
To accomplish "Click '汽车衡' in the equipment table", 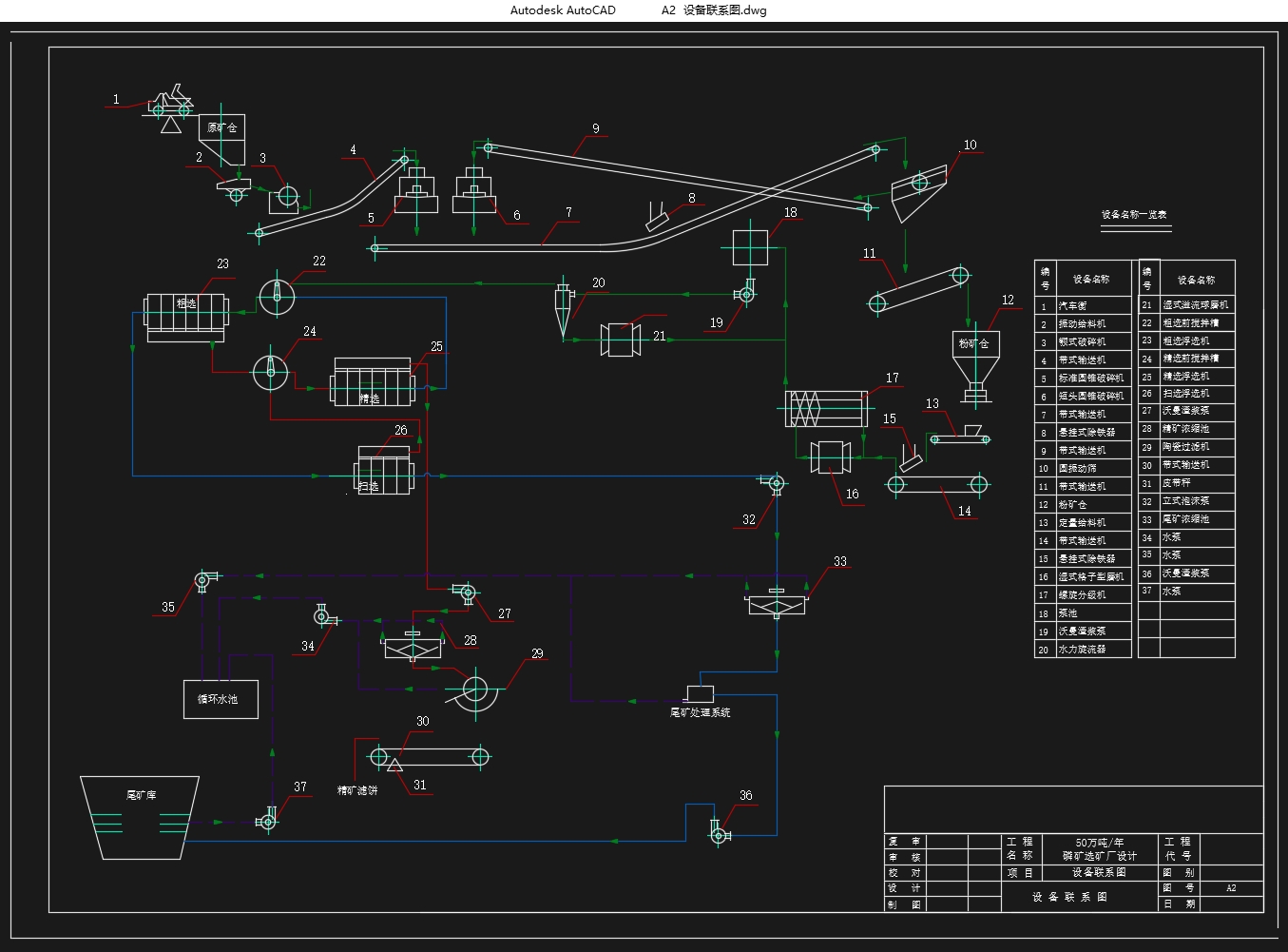I will pos(1073,306).
